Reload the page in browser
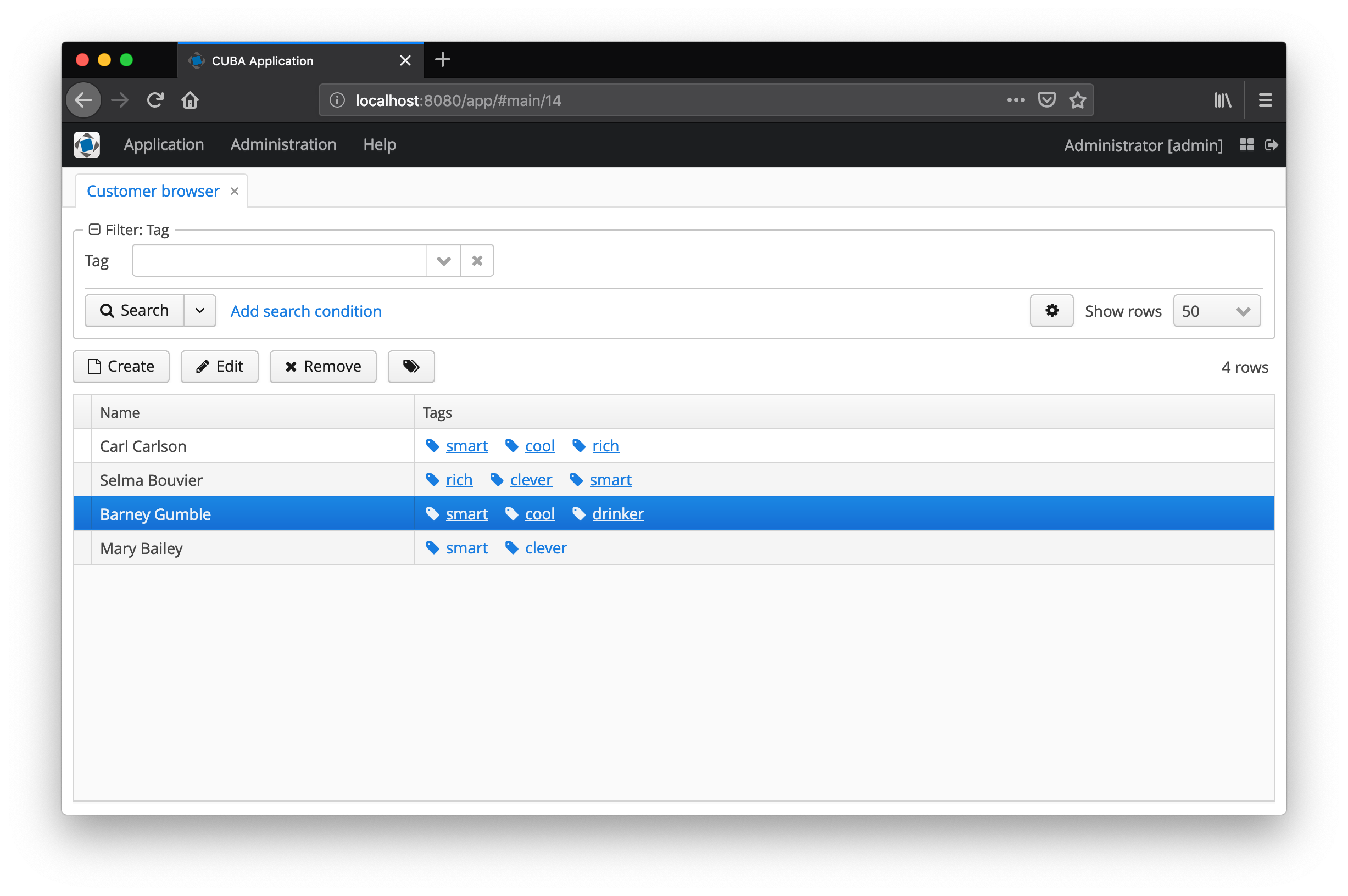 [155, 100]
